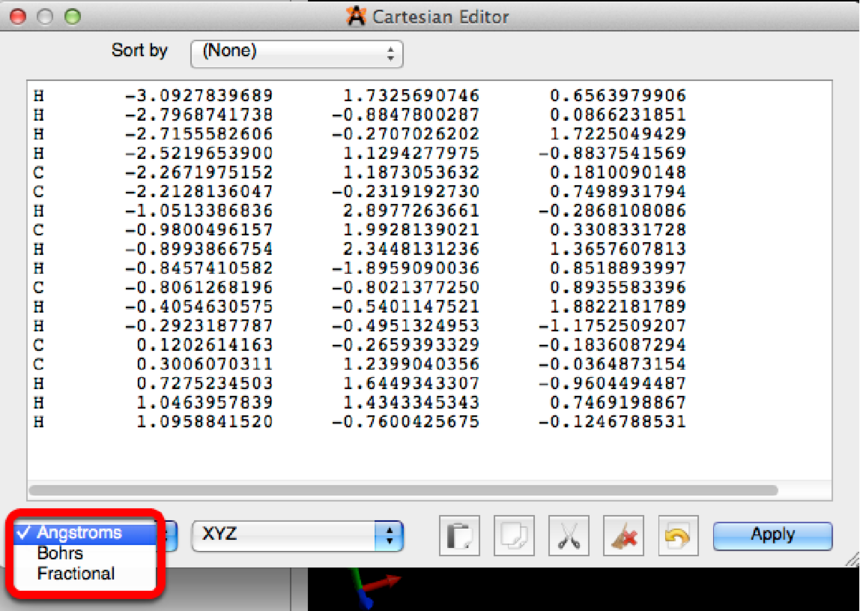This screenshot has height=611, width=860.
Task: Click the Cut scissors icon
Action: click(569, 536)
